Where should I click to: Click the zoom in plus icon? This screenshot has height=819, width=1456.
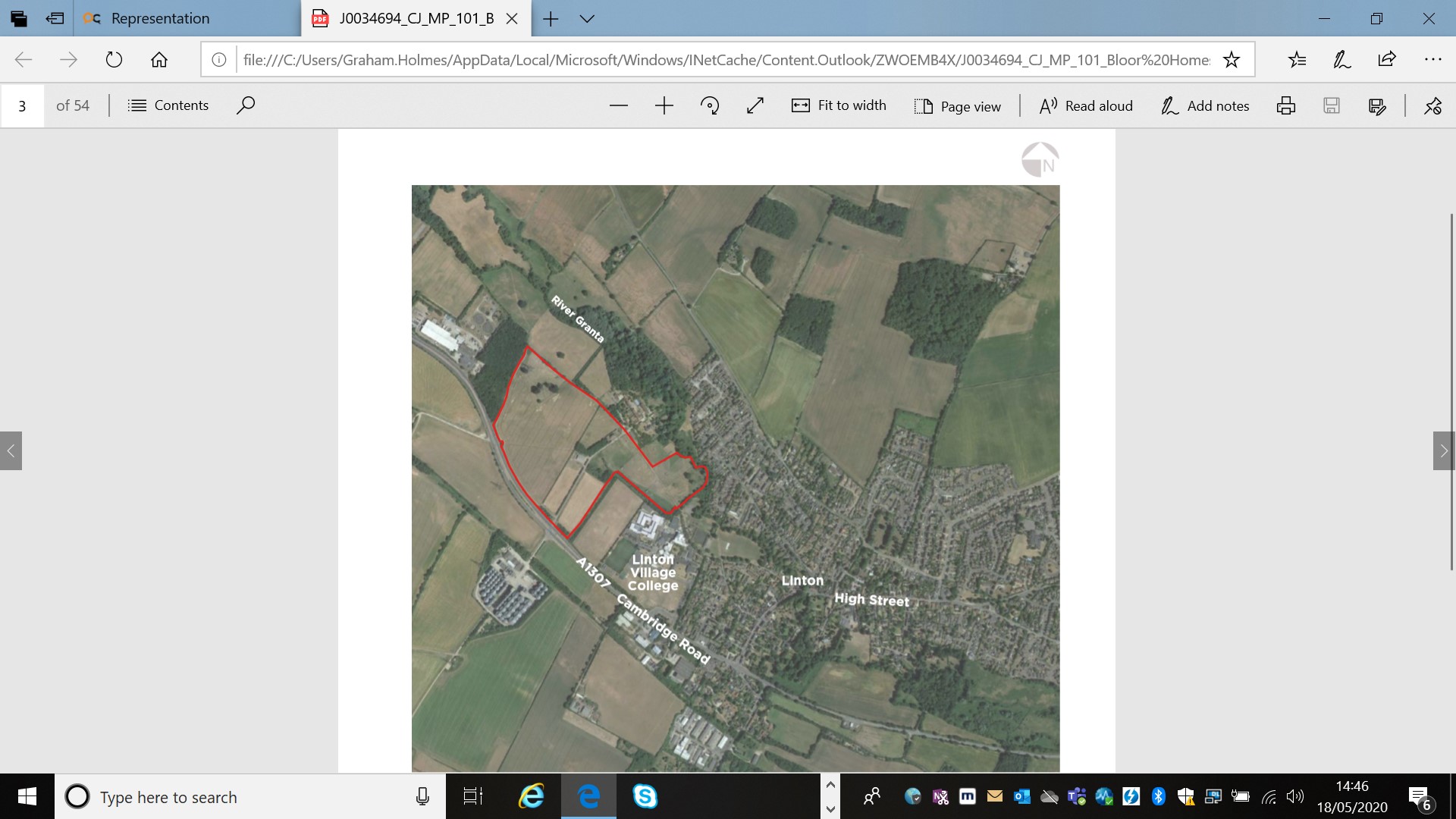click(664, 105)
